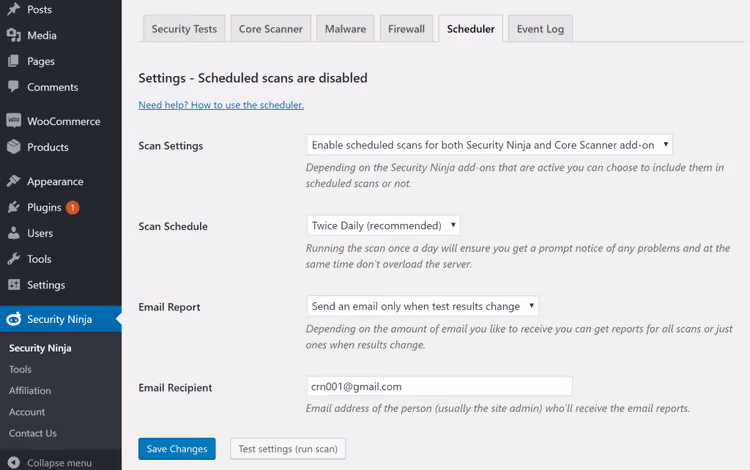Click the Save Changes button
This screenshot has width=750, height=470.
[x=177, y=449]
